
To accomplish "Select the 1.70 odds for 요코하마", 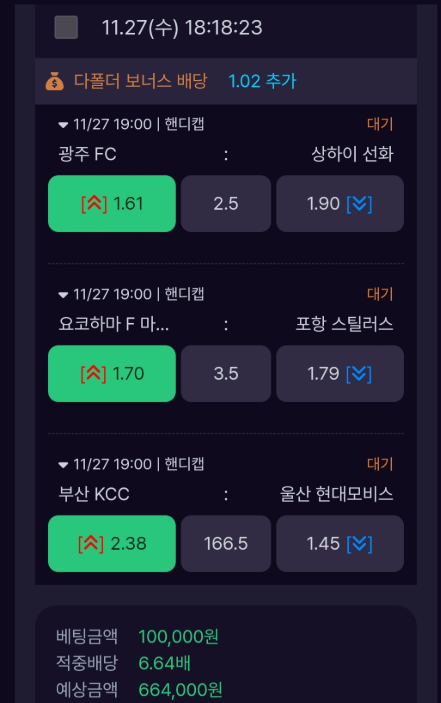I will click(x=112, y=373).
